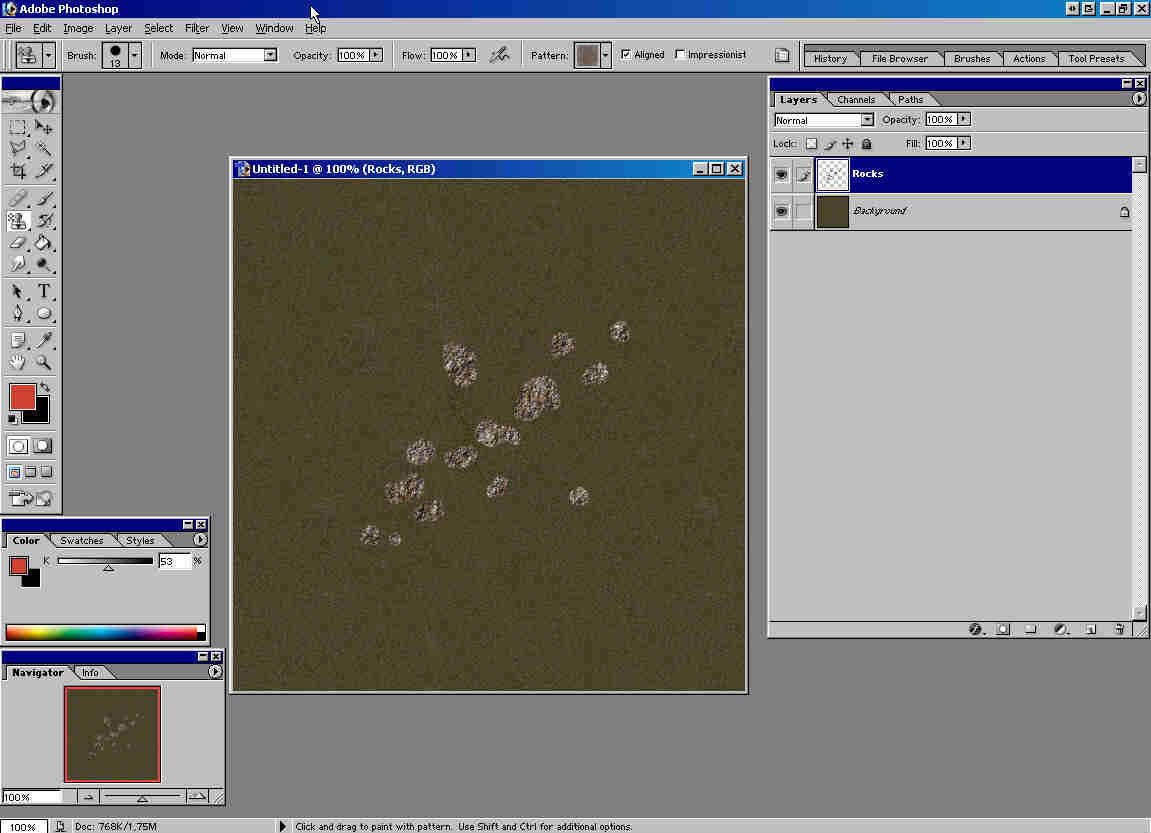Switch to the Channels tab
Screen dimensions: 1151x833
[x=856, y=99]
